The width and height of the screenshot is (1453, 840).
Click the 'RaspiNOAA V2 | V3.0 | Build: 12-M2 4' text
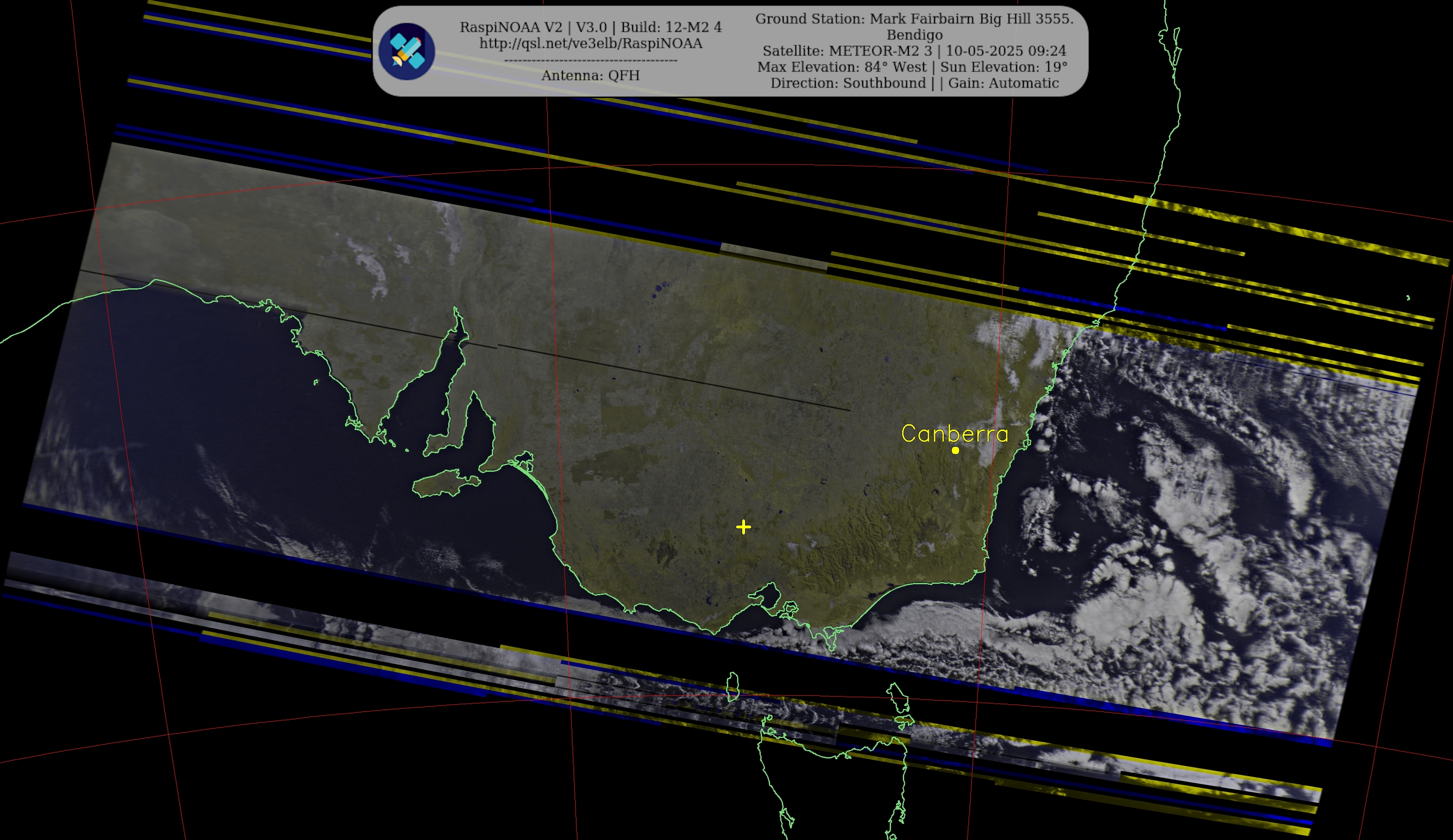click(x=591, y=27)
